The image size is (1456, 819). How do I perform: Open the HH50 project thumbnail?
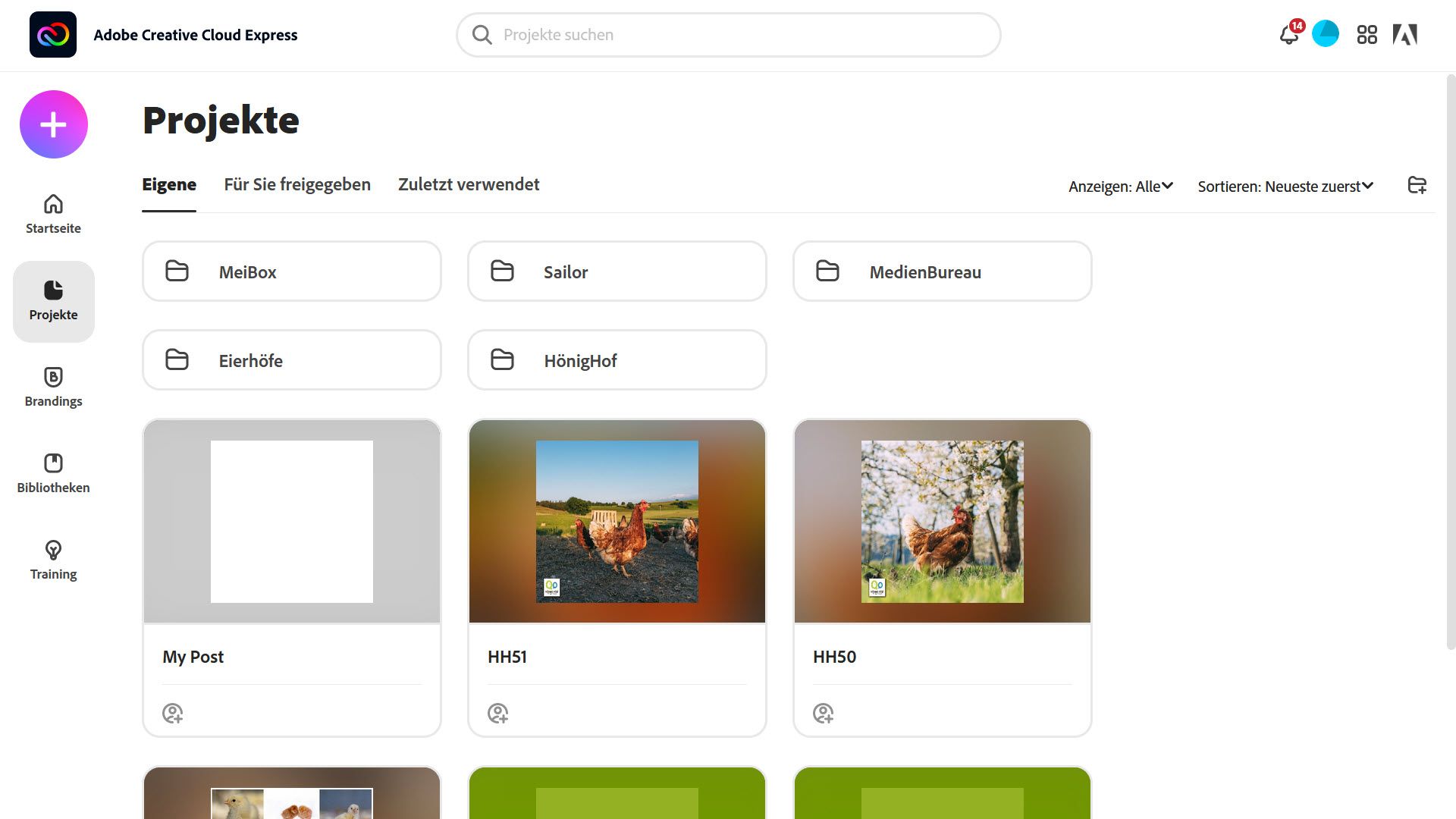tap(942, 522)
